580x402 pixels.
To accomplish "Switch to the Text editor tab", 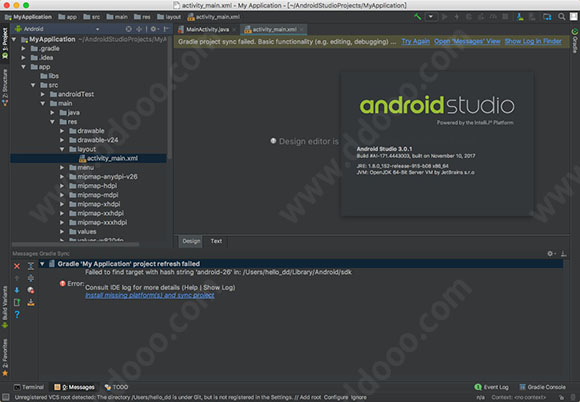I will 216,241.
